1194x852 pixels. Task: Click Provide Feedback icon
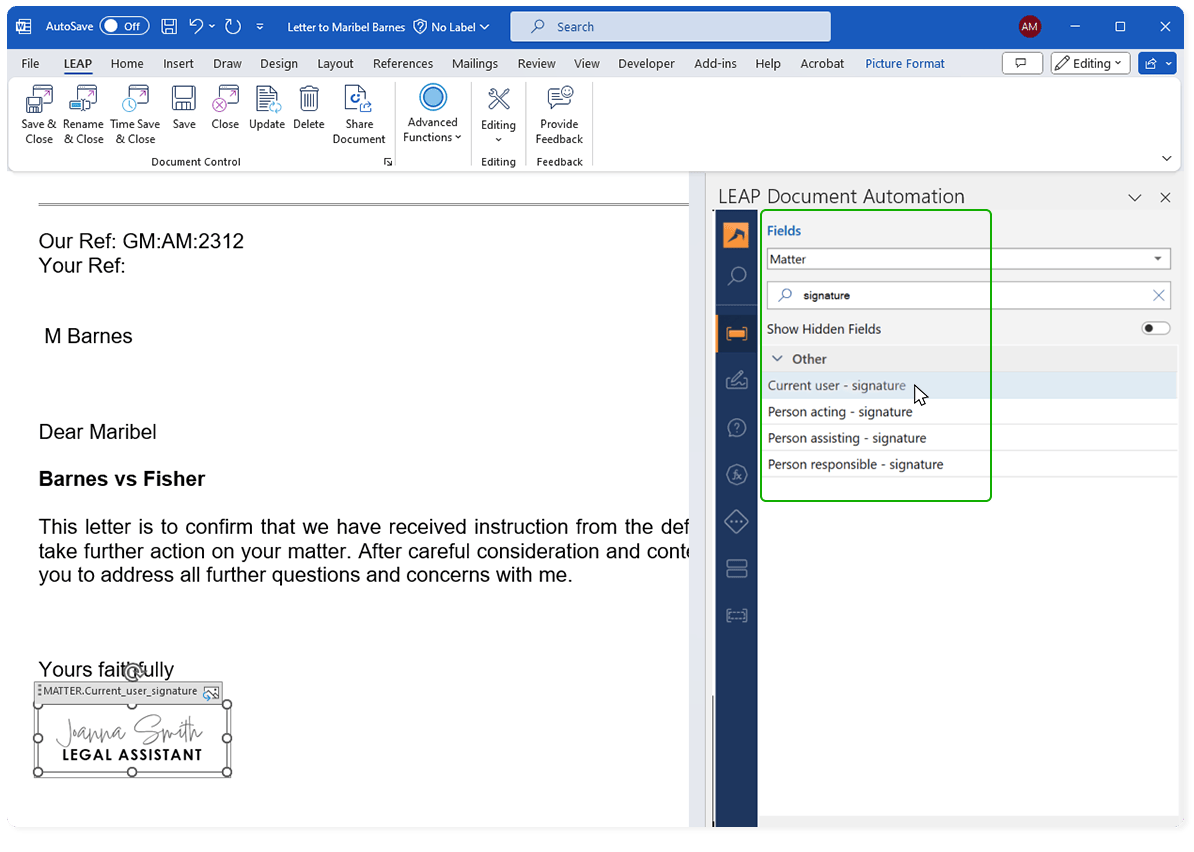[559, 115]
